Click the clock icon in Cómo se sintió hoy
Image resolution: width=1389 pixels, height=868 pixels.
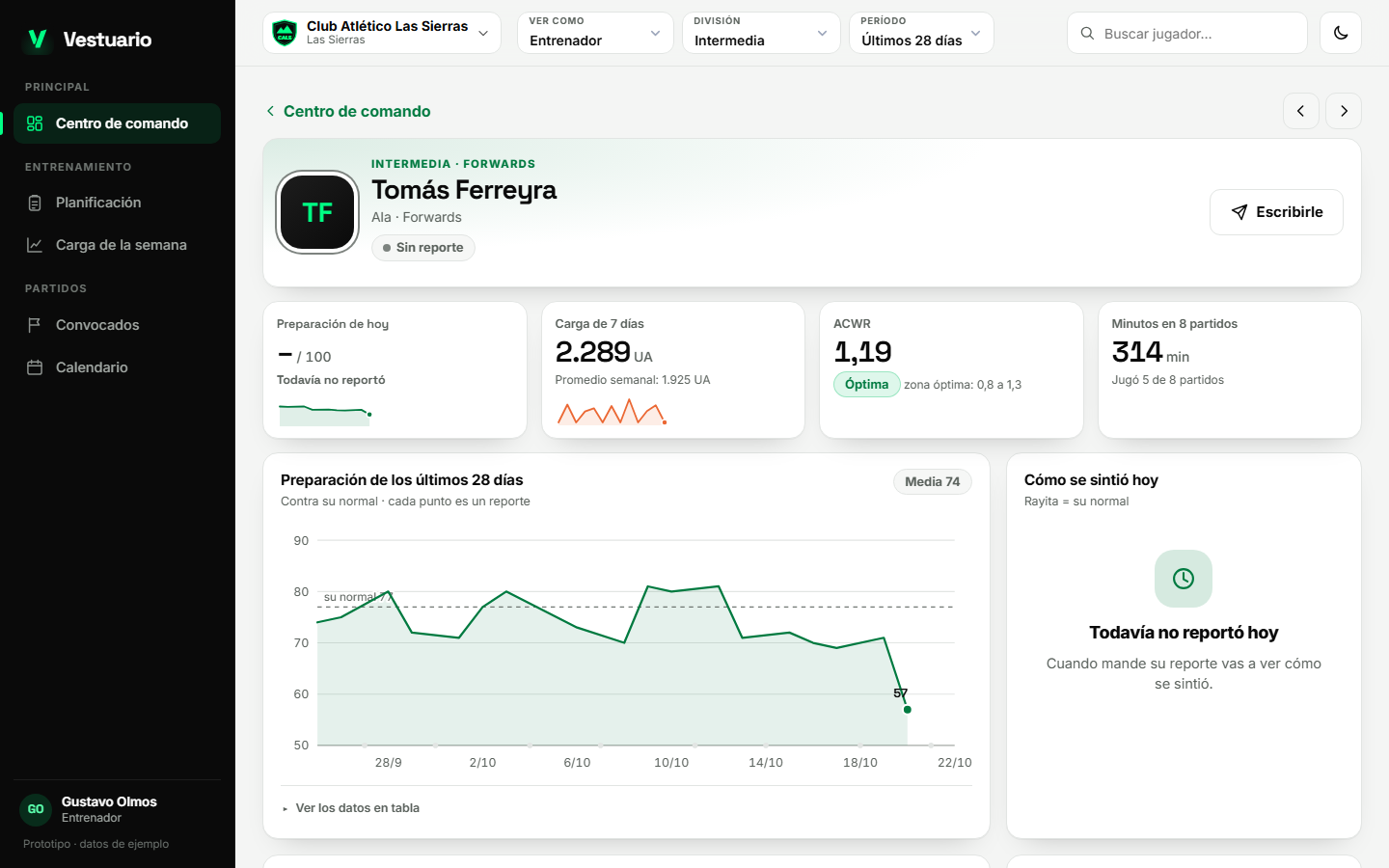[x=1184, y=579]
